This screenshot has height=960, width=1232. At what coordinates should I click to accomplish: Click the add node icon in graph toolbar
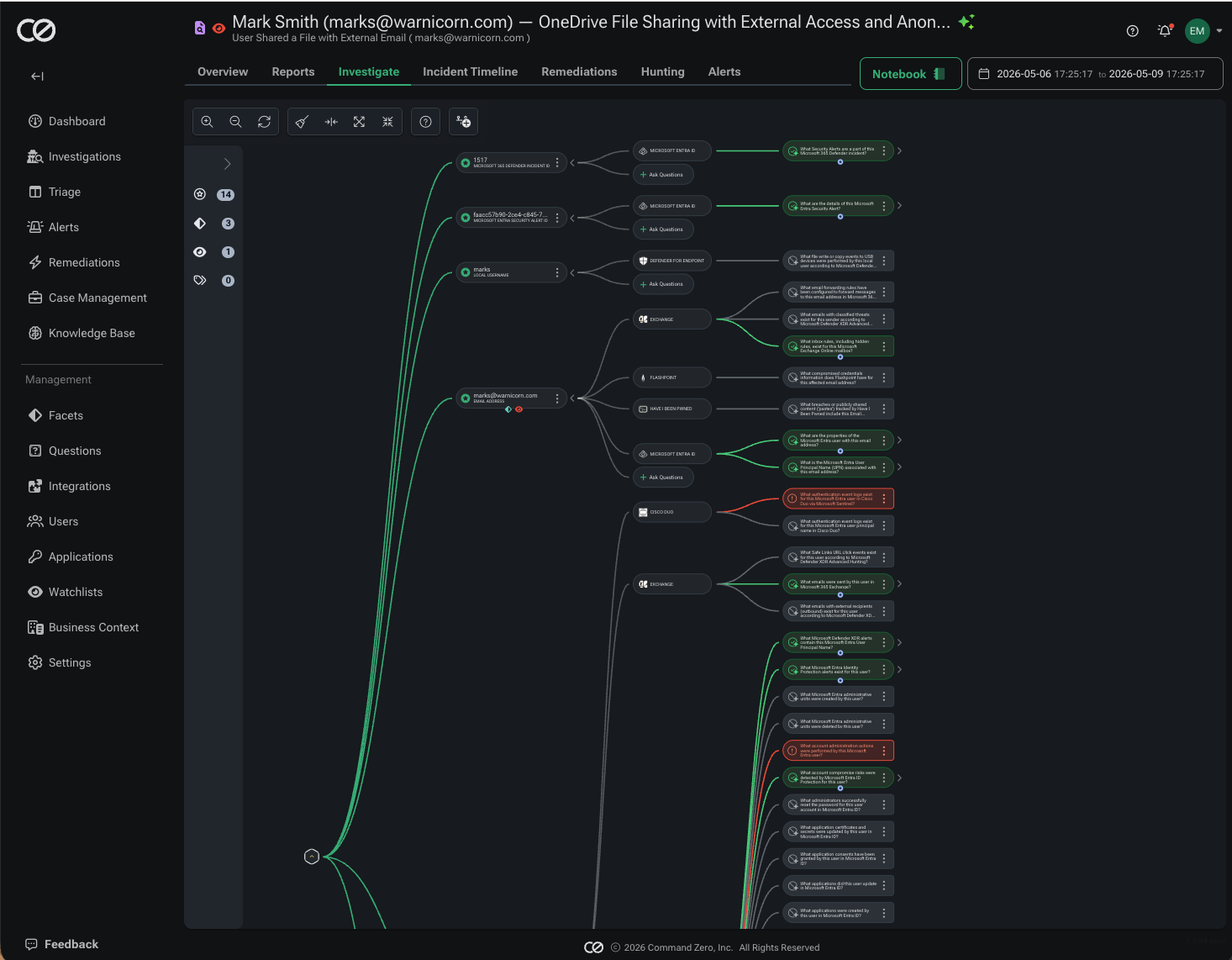464,122
